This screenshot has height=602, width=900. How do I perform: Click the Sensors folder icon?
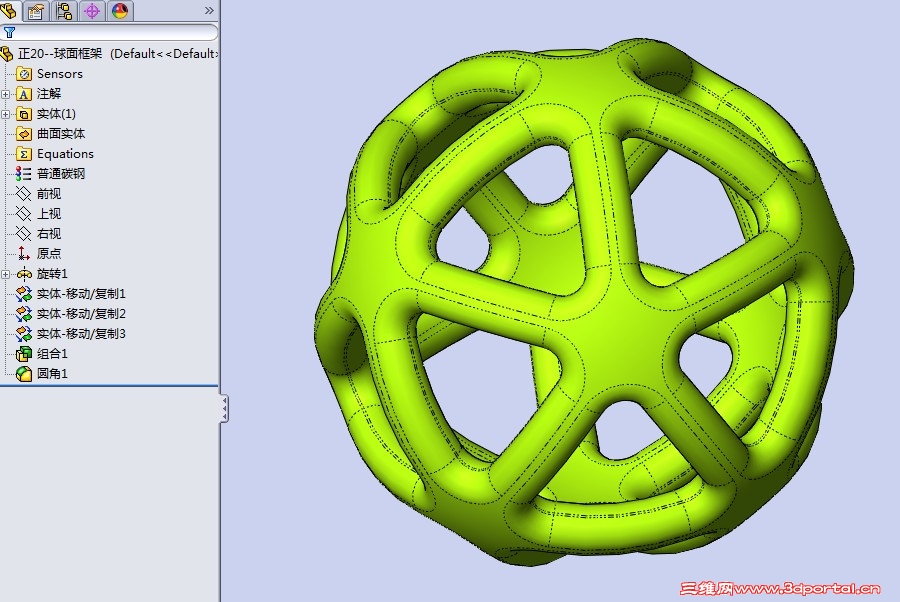click(x=24, y=73)
